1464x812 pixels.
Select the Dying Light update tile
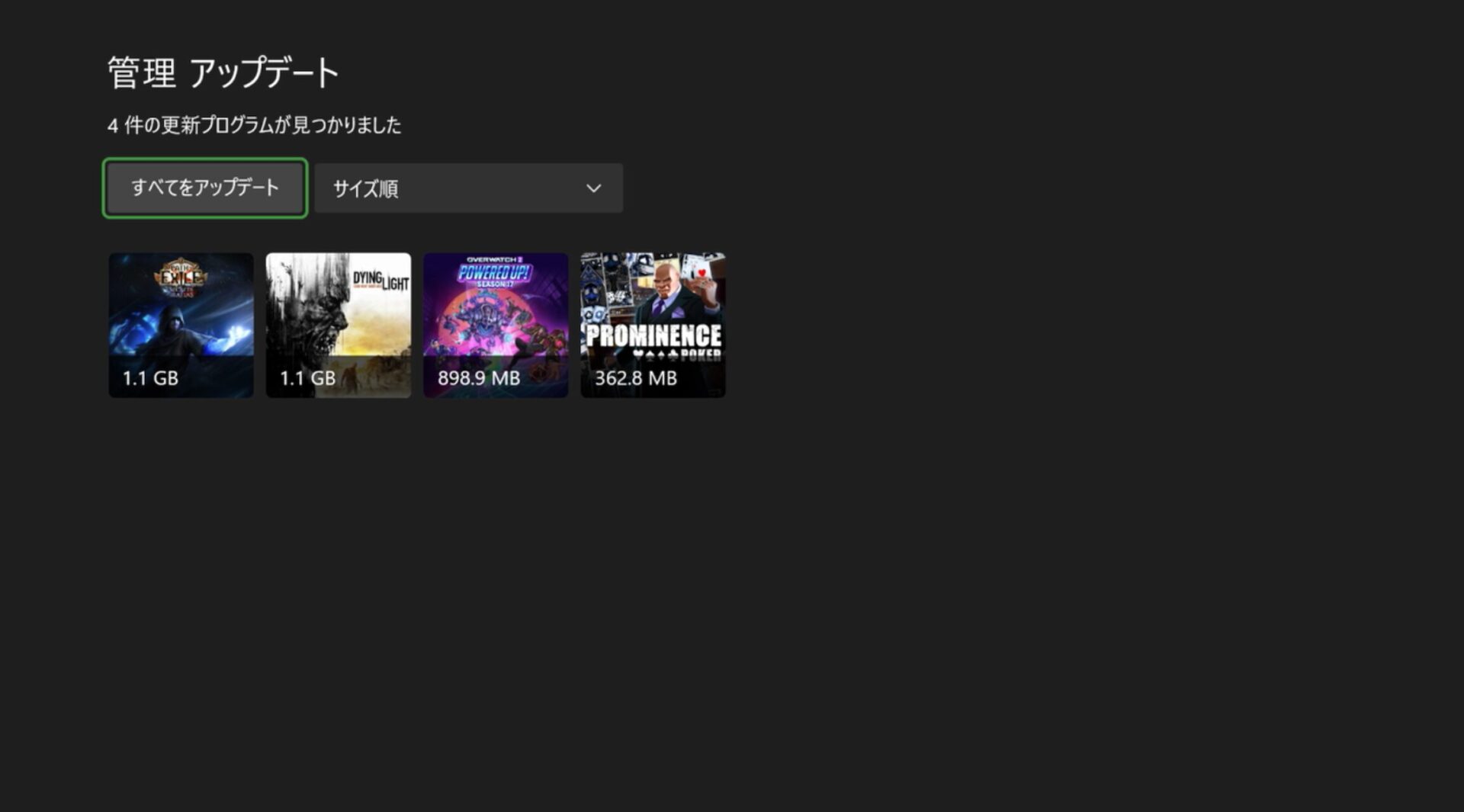[338, 325]
